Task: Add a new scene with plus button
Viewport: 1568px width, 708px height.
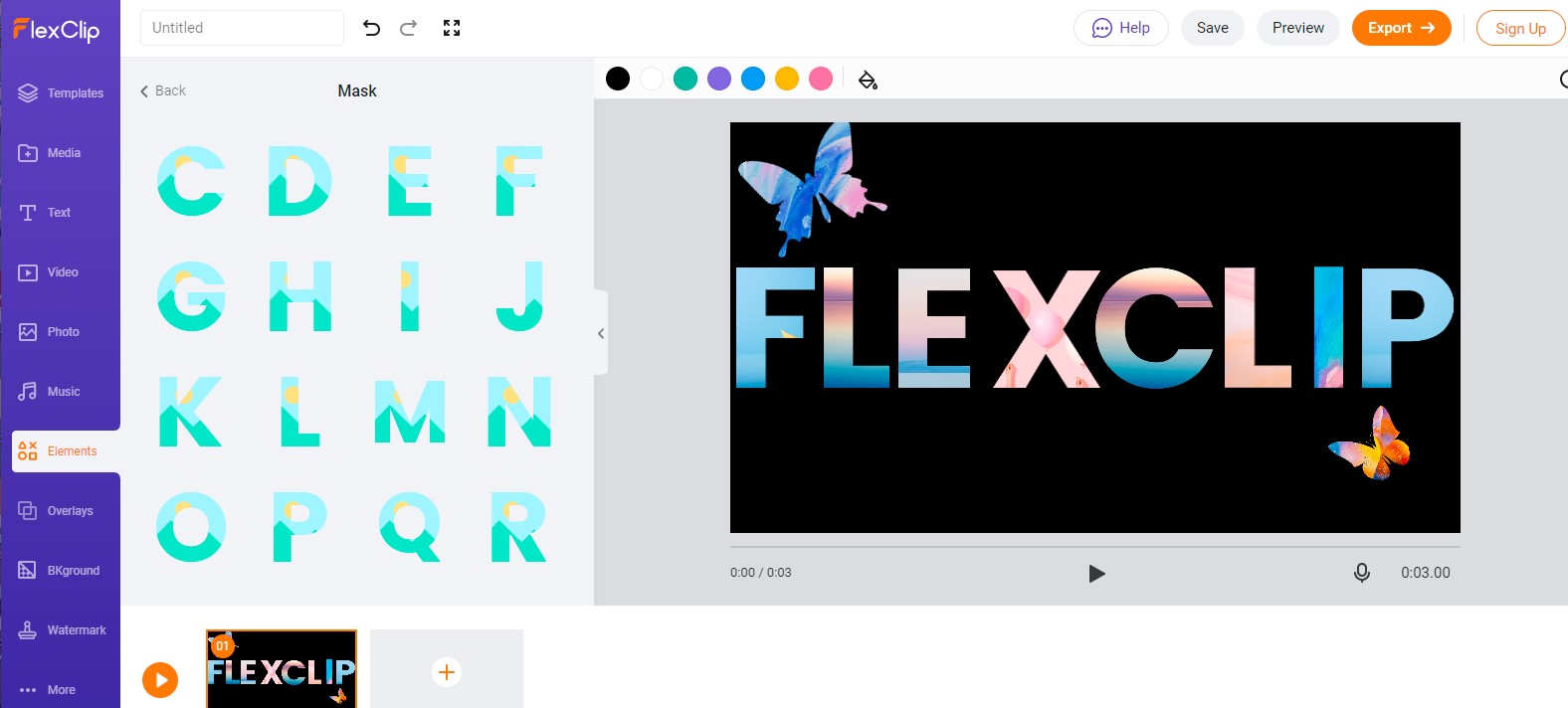Action: pos(447,672)
